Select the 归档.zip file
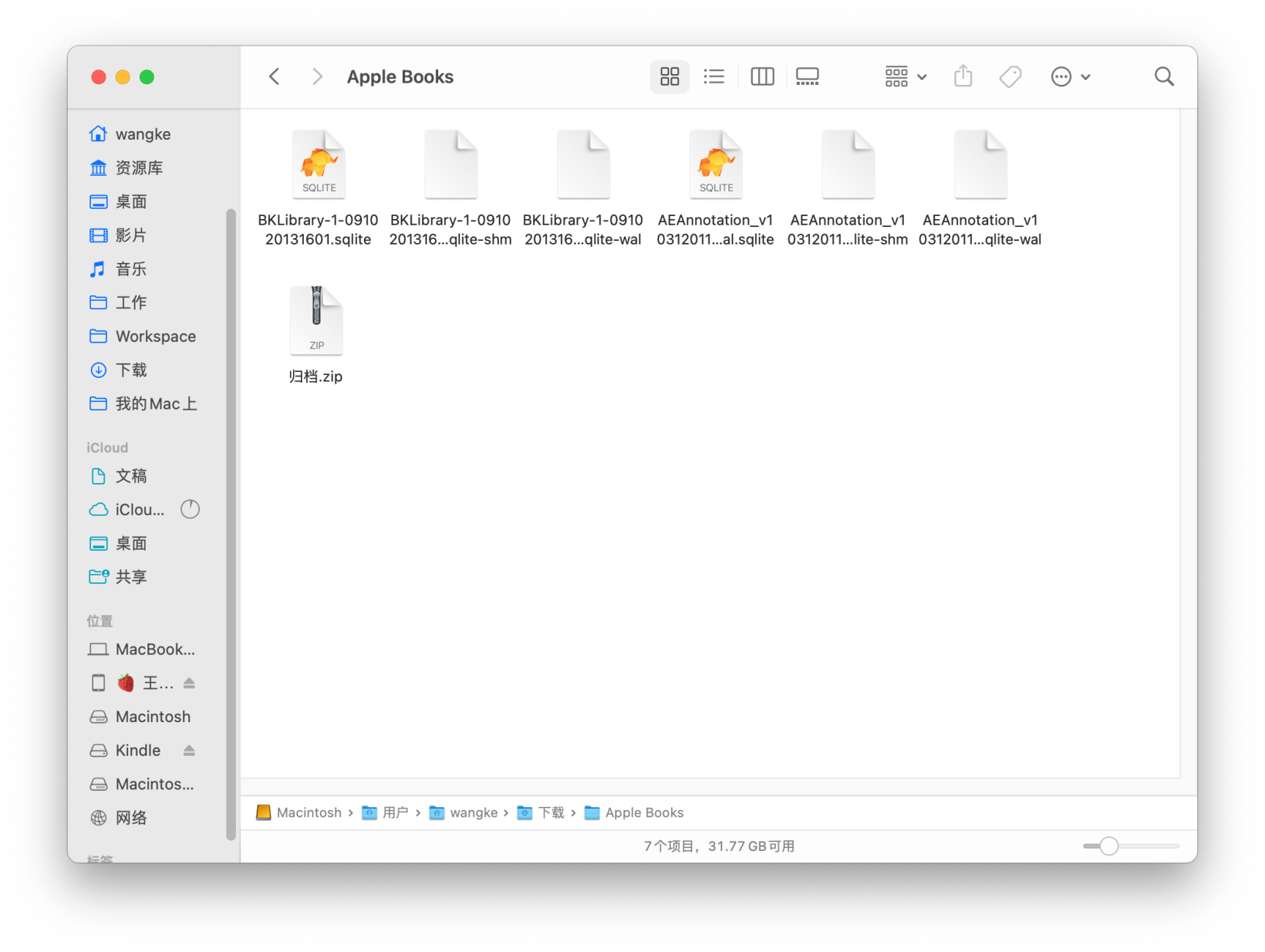 (316, 320)
